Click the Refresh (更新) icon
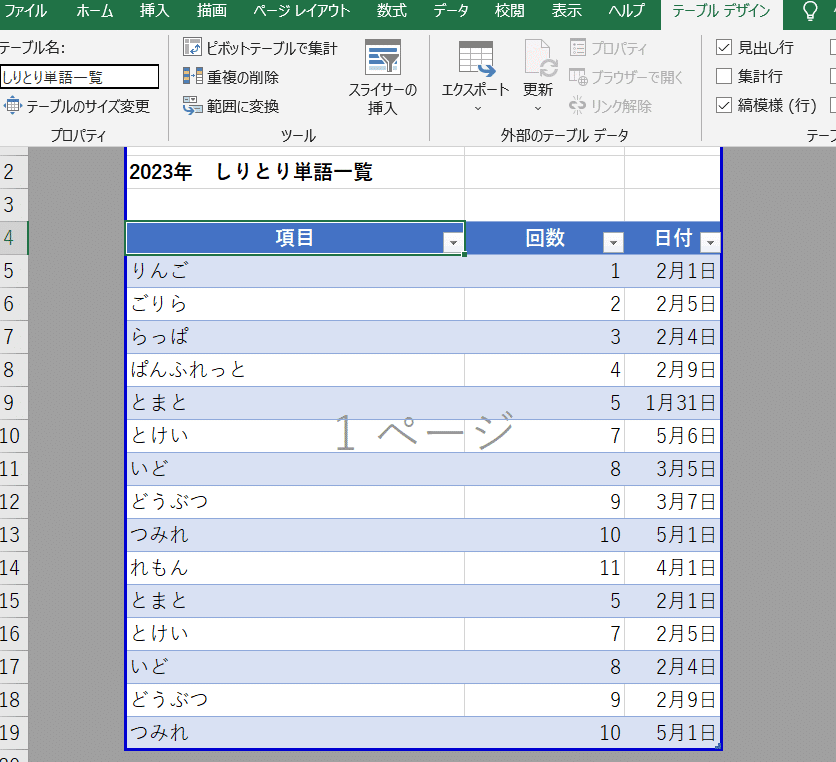This screenshot has height=762, width=836. point(540,58)
